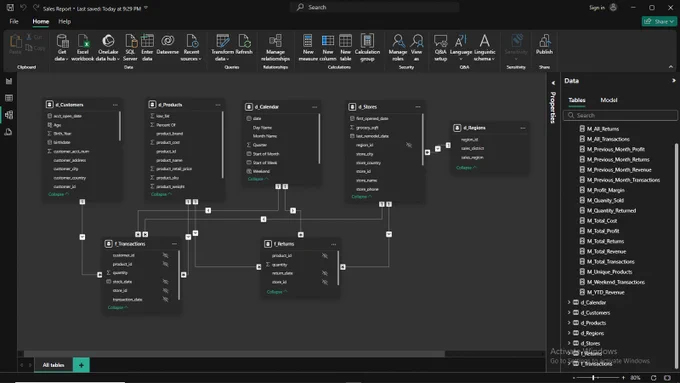Open the Help ribbon tab

tap(64, 21)
